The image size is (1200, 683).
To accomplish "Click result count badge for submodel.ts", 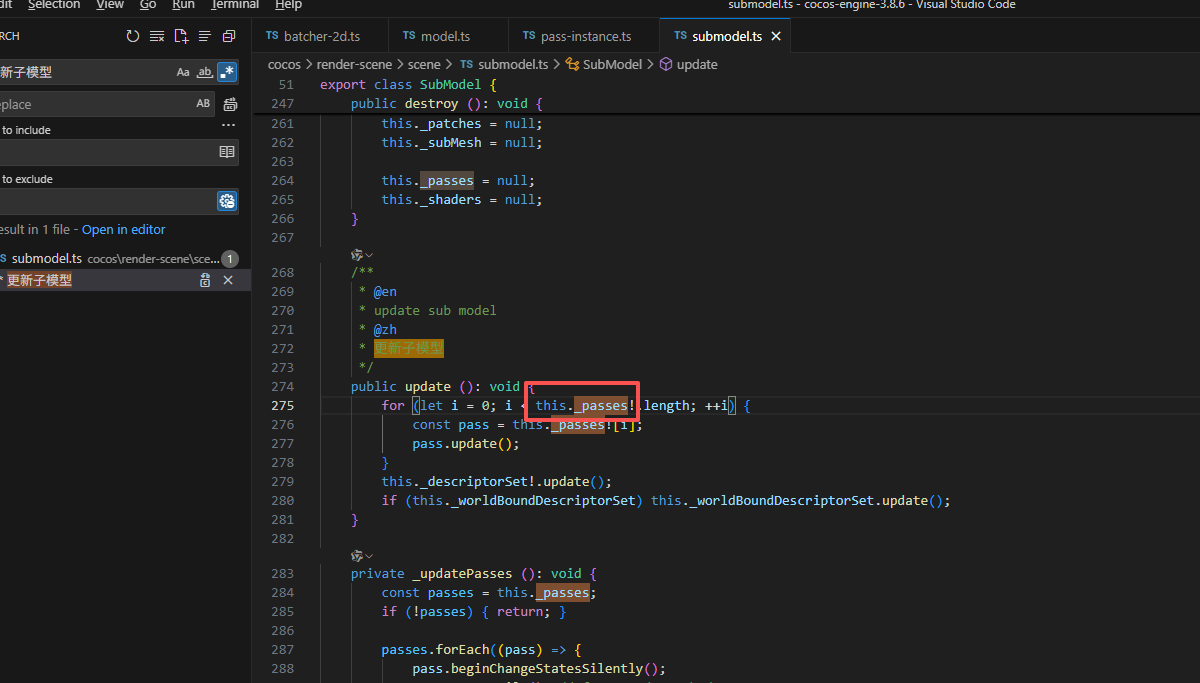I will coord(230,259).
